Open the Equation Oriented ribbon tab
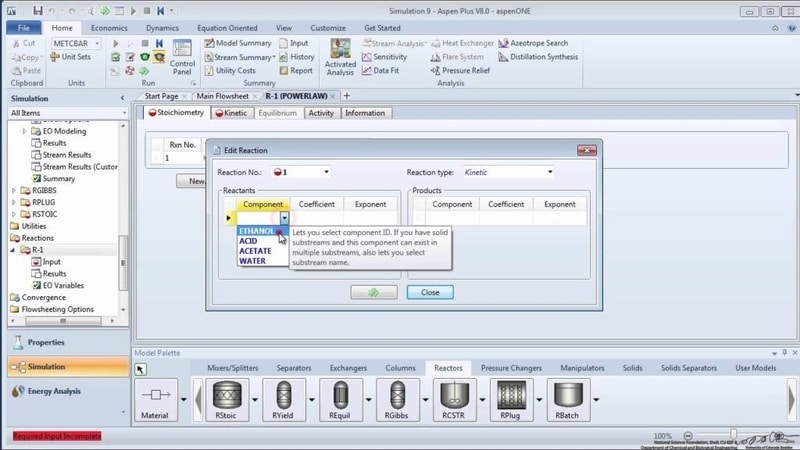The width and height of the screenshot is (800, 450). tap(227, 28)
